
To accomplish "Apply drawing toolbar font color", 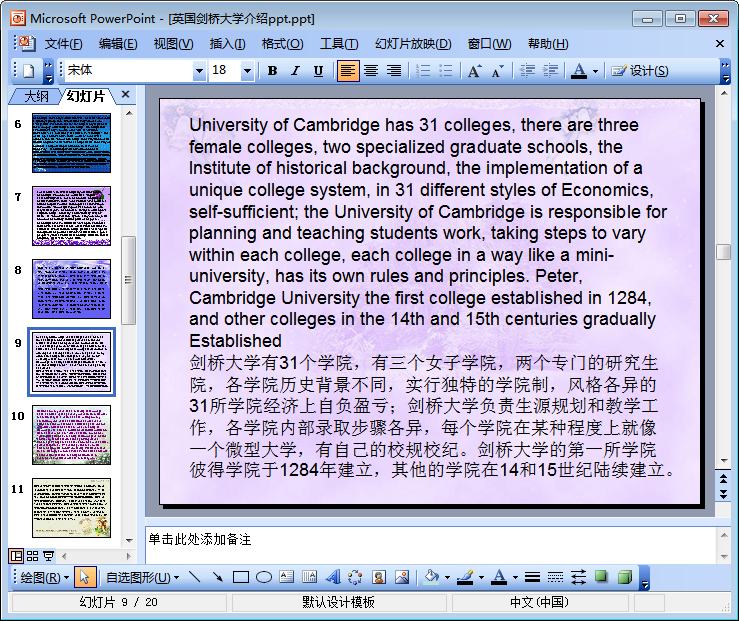I will point(500,577).
